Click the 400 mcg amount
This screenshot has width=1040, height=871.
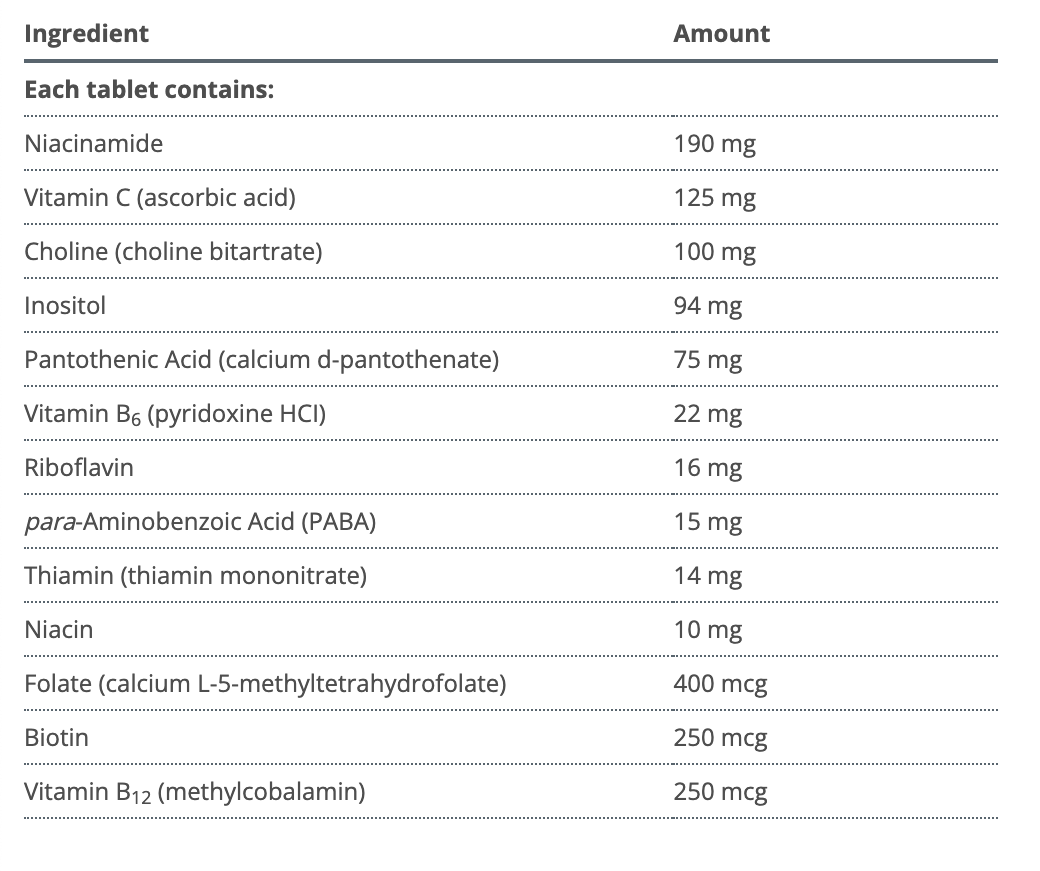(720, 684)
